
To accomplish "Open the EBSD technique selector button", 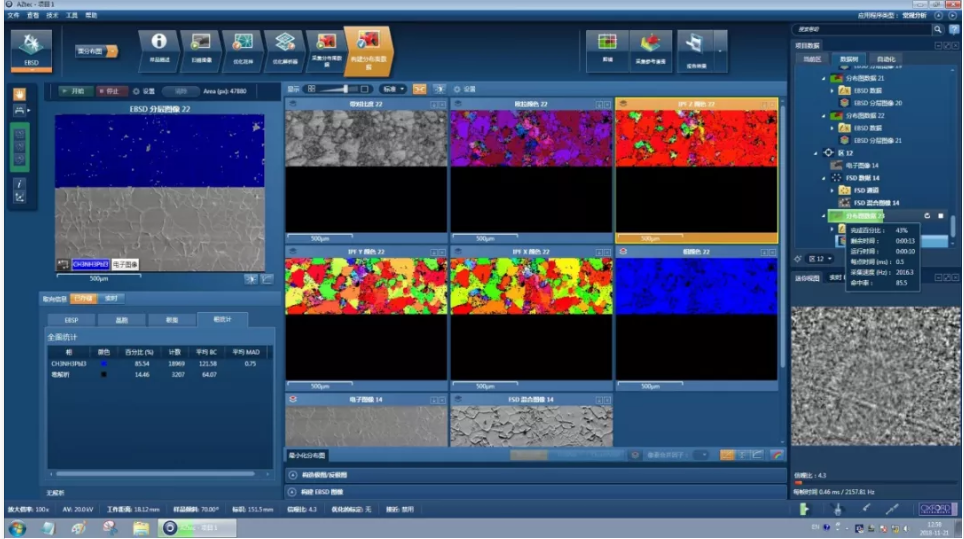I will [31, 49].
